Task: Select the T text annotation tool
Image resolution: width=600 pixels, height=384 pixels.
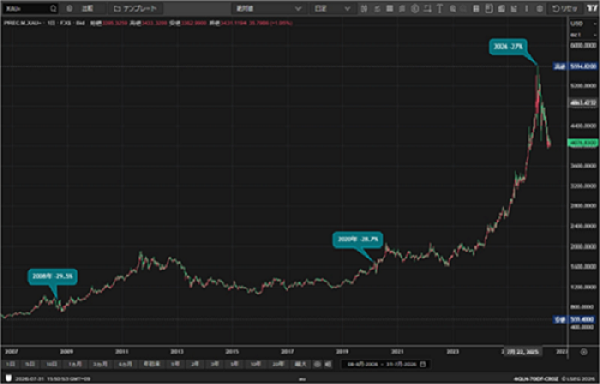Action: pyautogui.click(x=440, y=8)
